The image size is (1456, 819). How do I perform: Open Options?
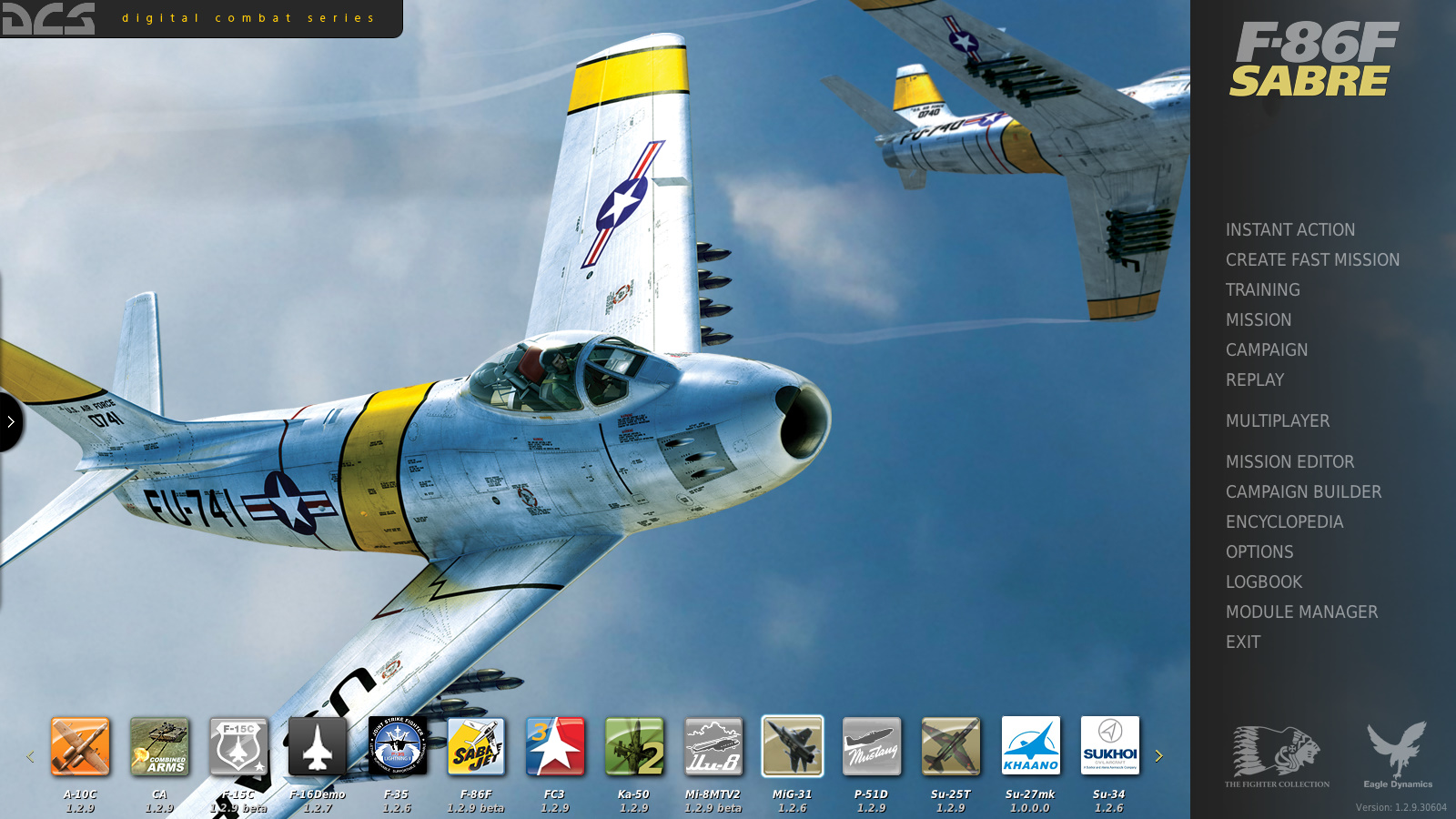coord(1259,552)
